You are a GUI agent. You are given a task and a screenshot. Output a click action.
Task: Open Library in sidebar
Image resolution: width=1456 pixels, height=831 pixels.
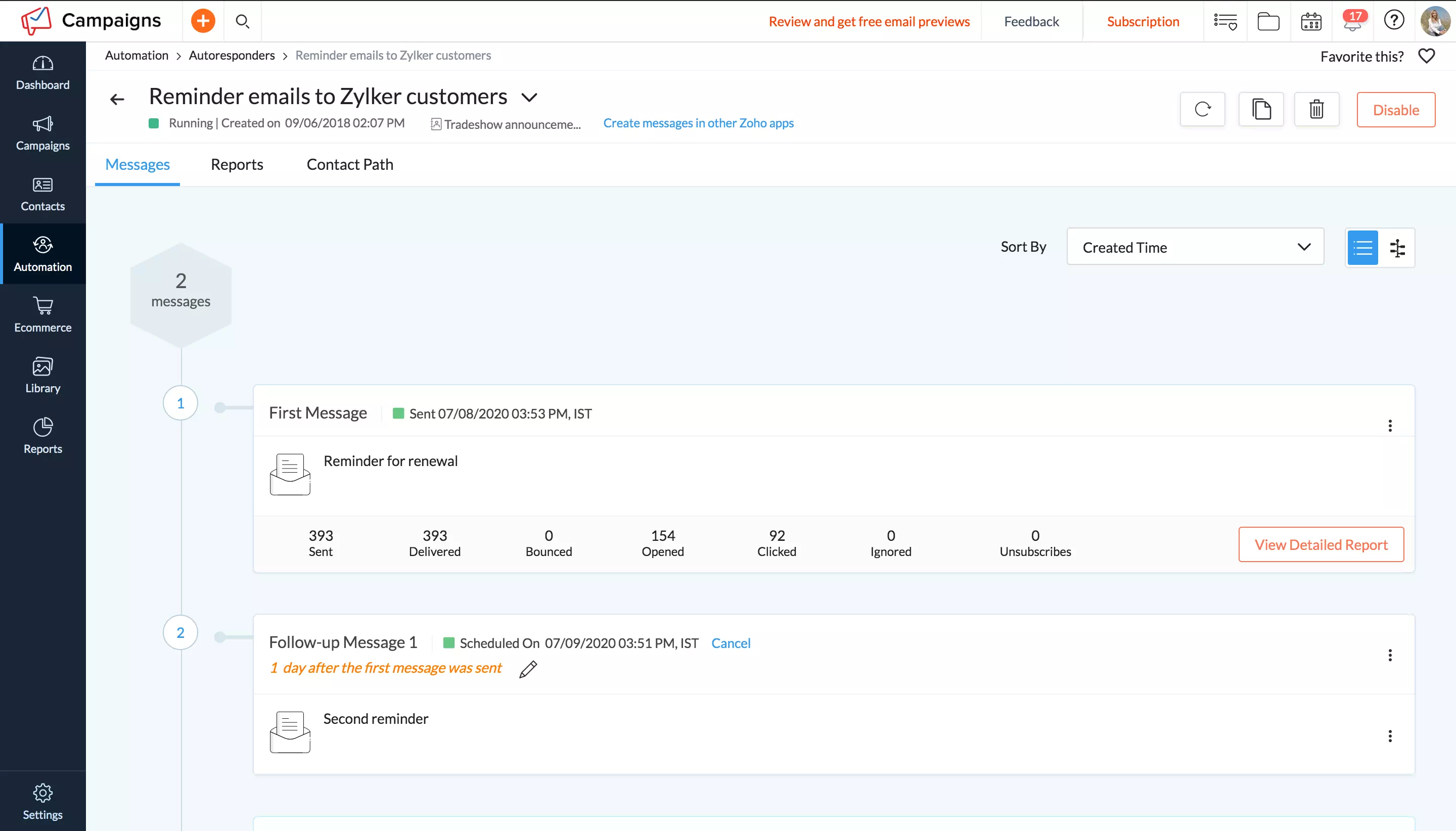[43, 376]
